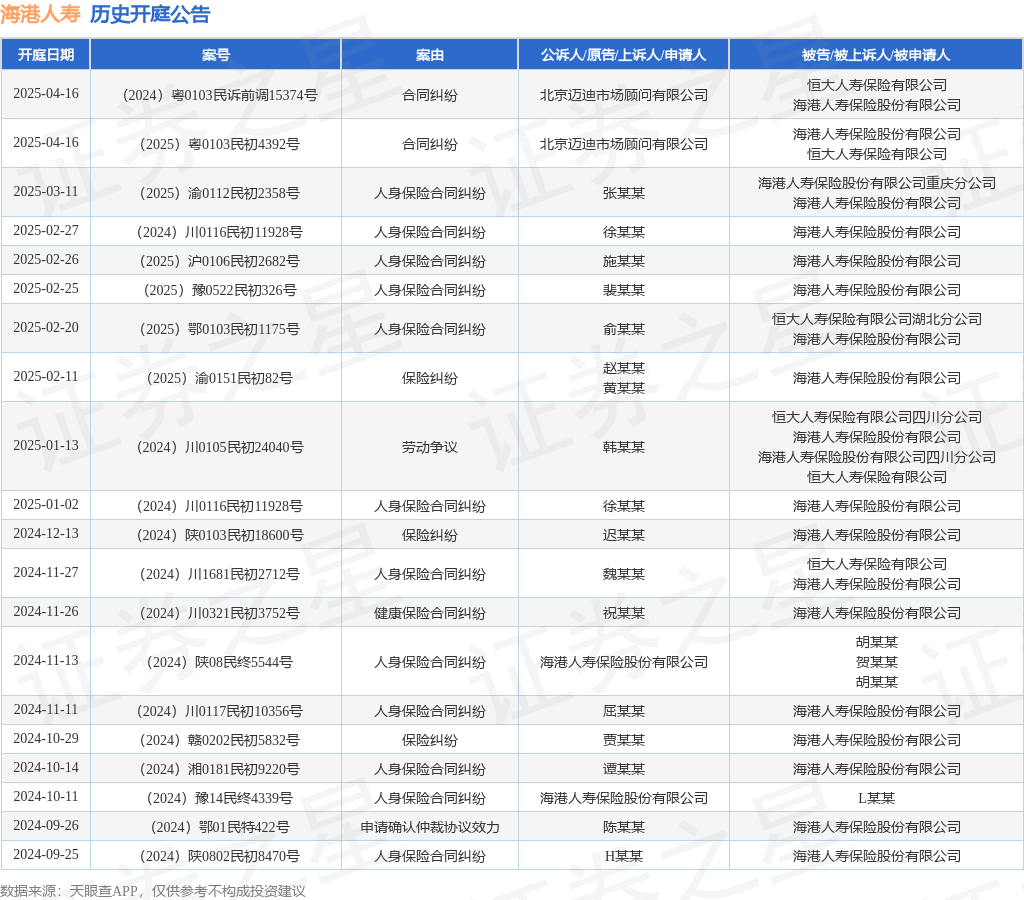Click the date 2025-01-02
The width and height of the screenshot is (1024, 900).
point(46,505)
